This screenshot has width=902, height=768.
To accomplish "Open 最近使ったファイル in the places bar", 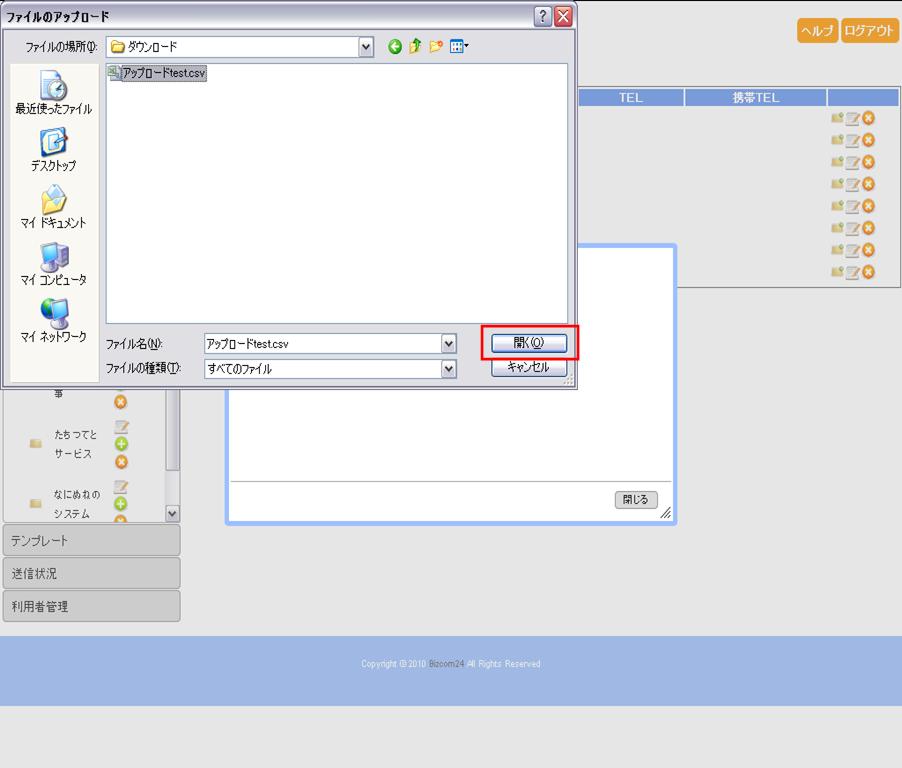I will [53, 93].
